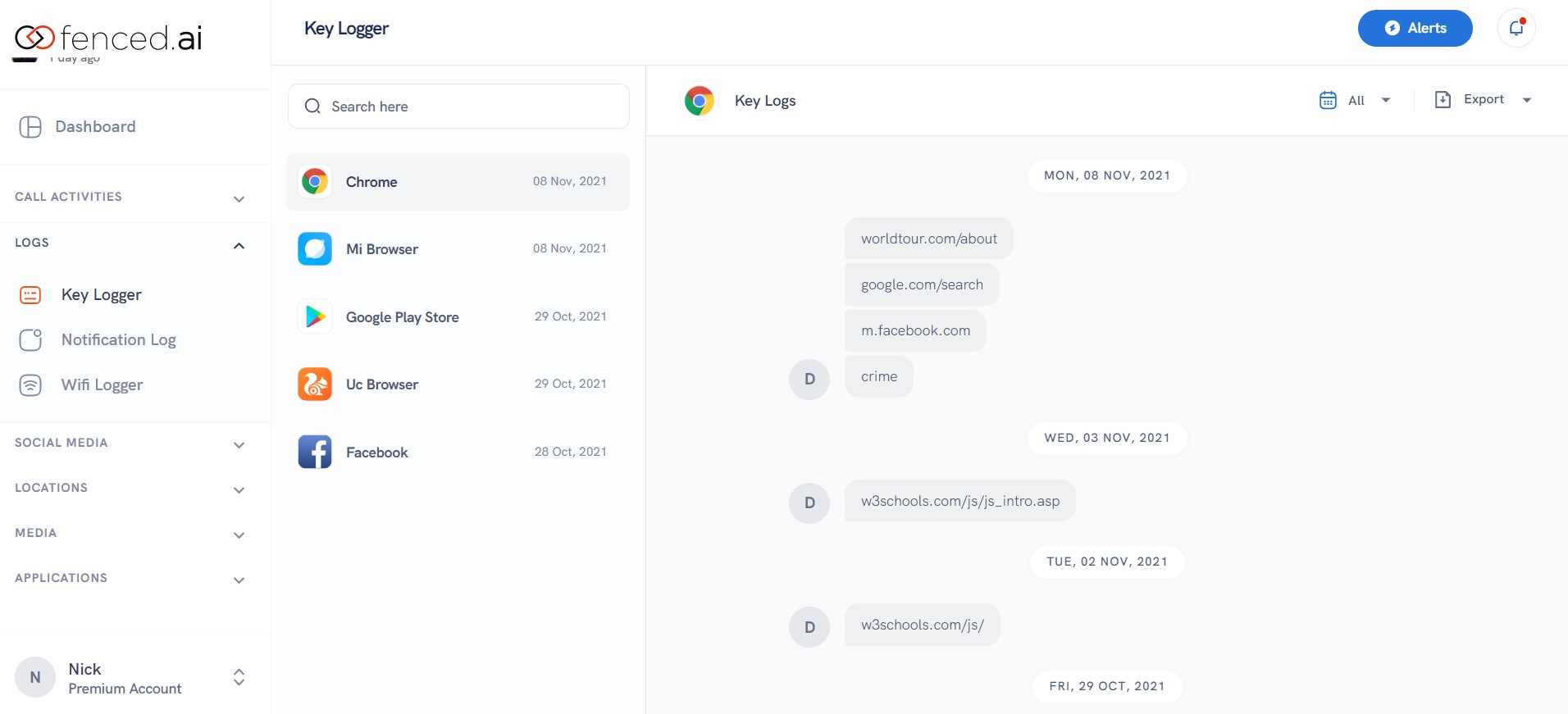The width and height of the screenshot is (1568, 714).
Task: Open Wifi Logger menu item
Action: coord(103,385)
